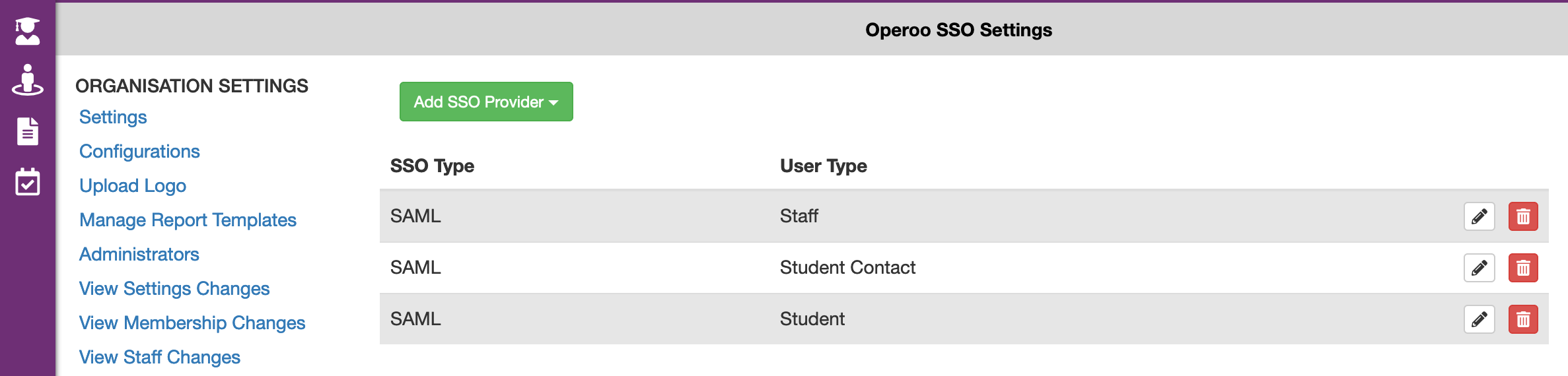Open the Settings link
1568x376 pixels.
[113, 117]
